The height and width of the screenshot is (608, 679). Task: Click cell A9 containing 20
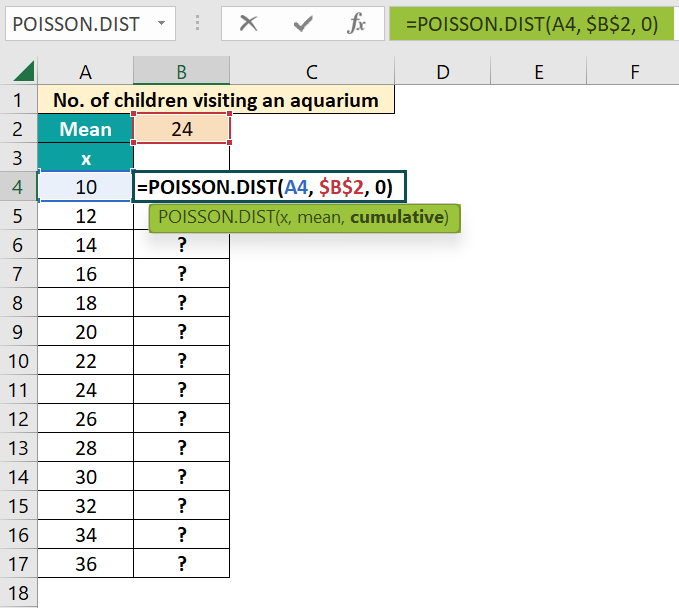pyautogui.click(x=85, y=332)
